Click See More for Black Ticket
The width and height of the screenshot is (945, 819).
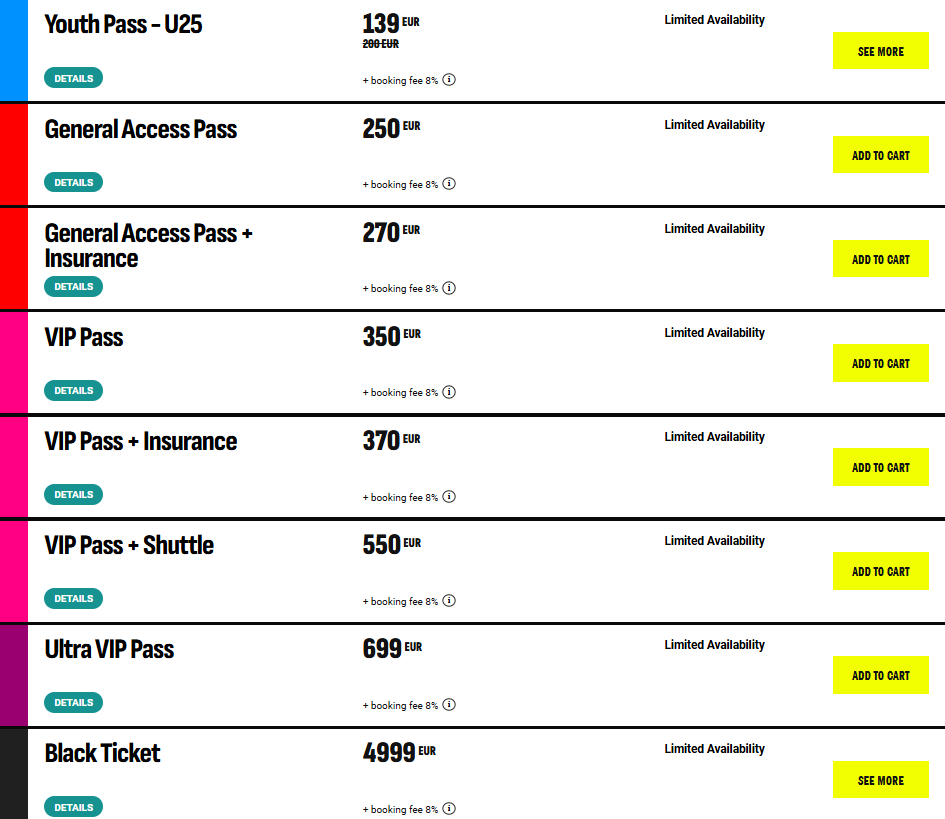coord(881,780)
